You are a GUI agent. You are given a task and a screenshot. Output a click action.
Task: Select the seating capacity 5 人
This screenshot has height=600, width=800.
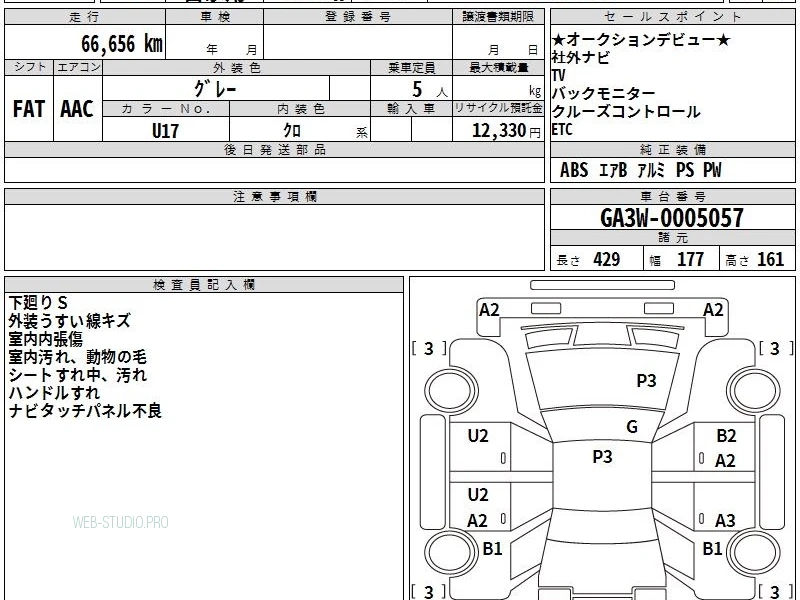click(x=430, y=90)
